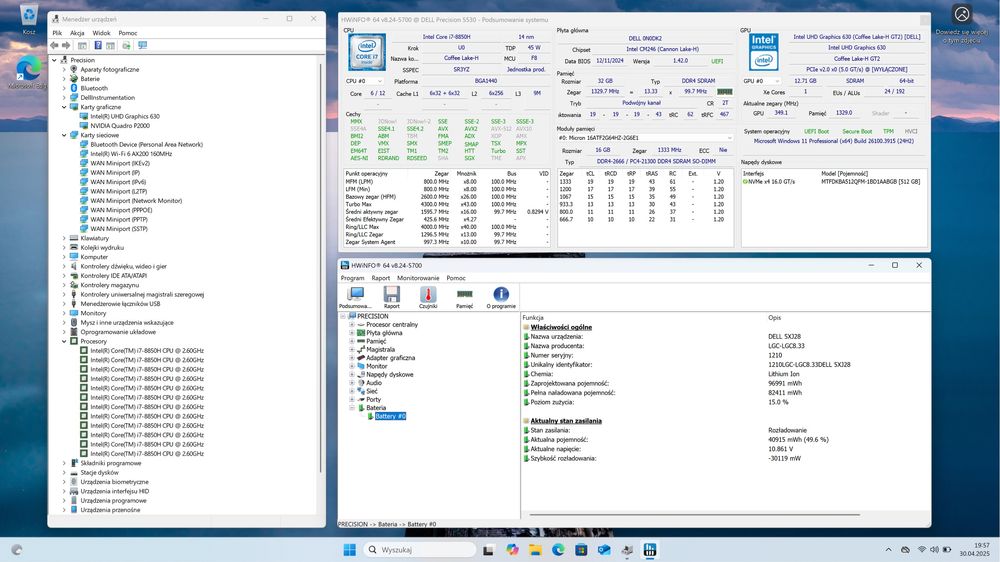
Task: Click the Forward arrow in Device Manager toolbar
Action: pyautogui.click(x=66, y=45)
